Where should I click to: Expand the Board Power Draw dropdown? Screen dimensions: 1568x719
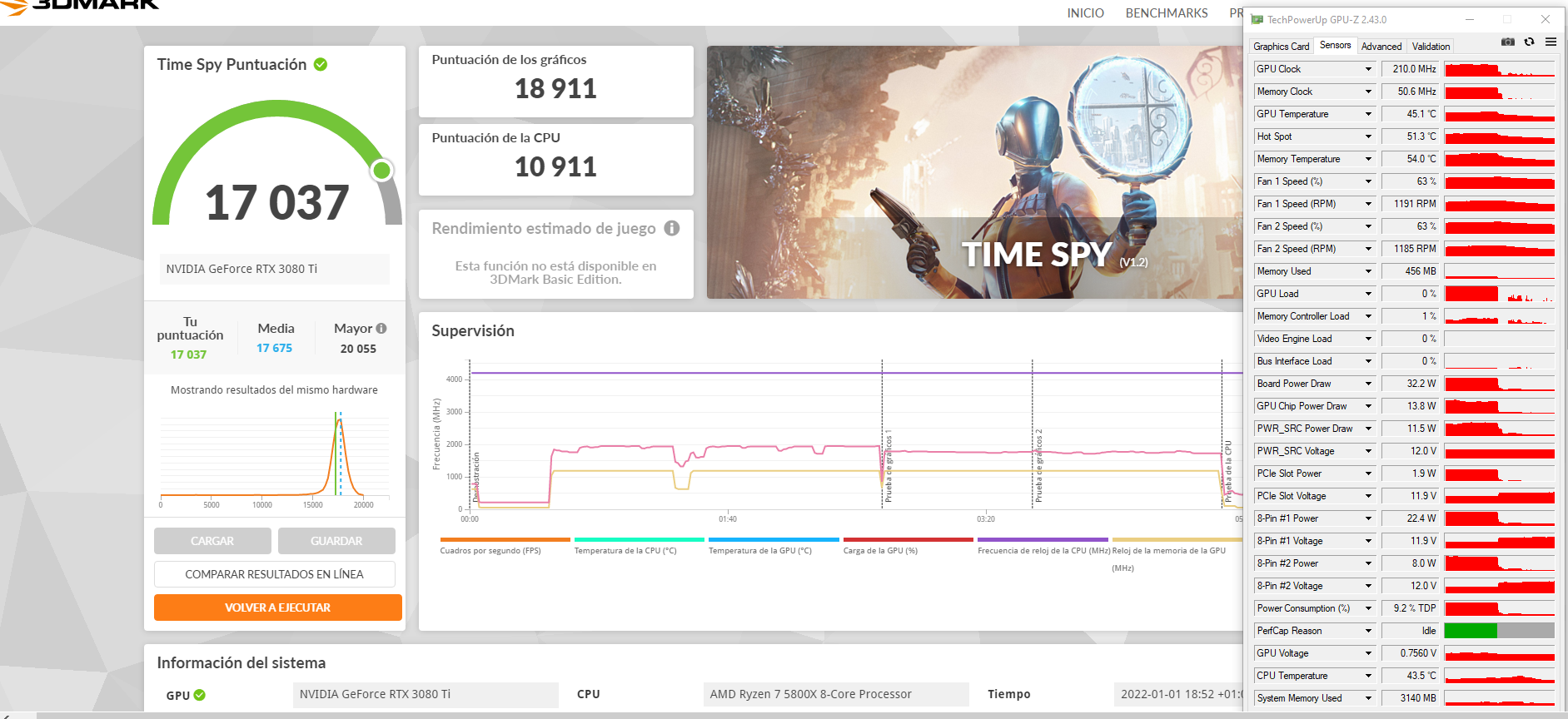(1368, 384)
